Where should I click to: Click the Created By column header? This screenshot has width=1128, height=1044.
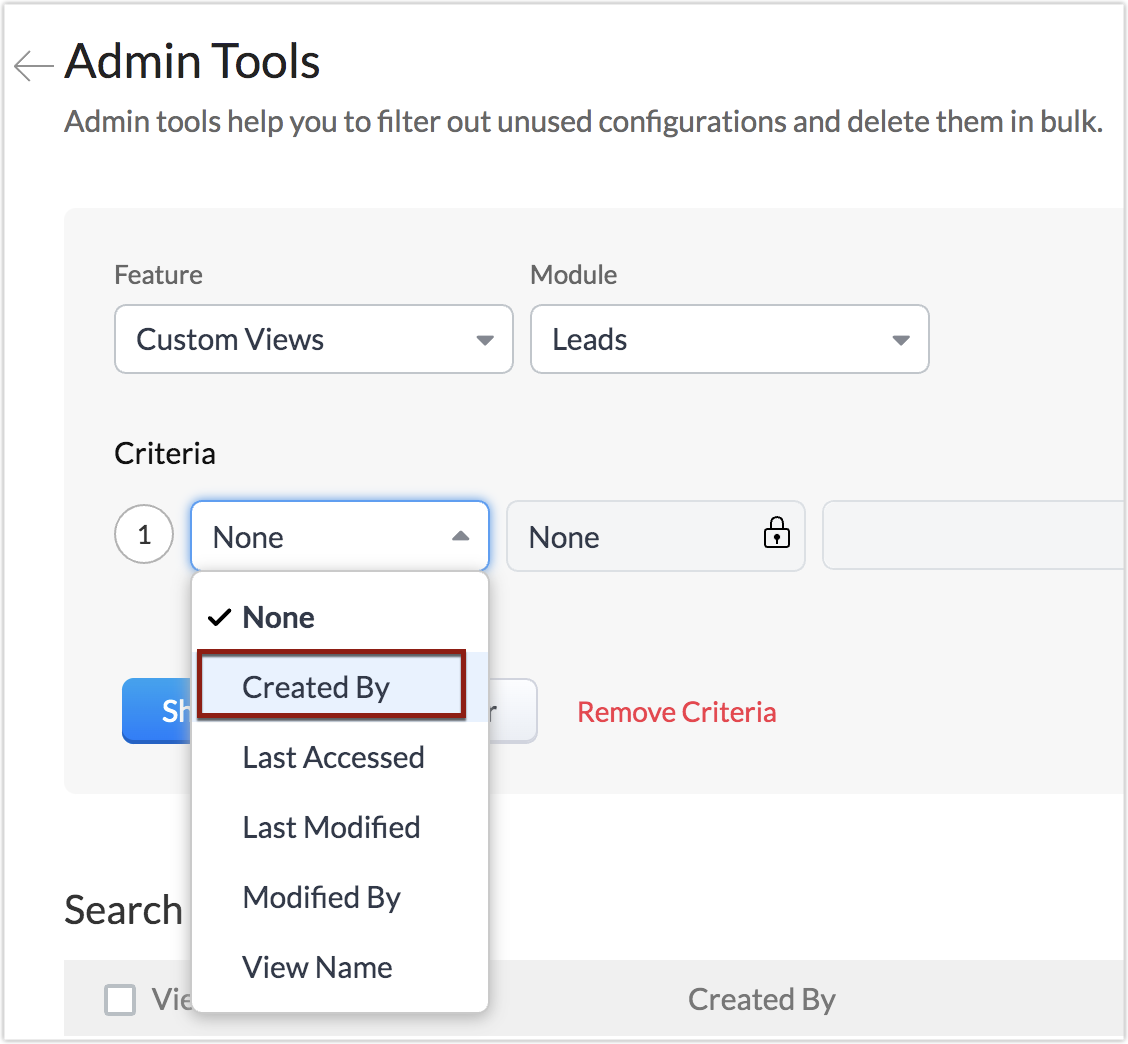761,999
